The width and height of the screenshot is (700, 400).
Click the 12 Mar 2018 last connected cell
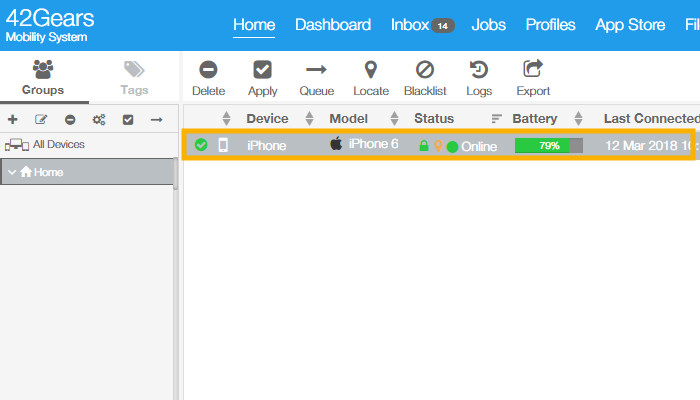click(x=650, y=146)
